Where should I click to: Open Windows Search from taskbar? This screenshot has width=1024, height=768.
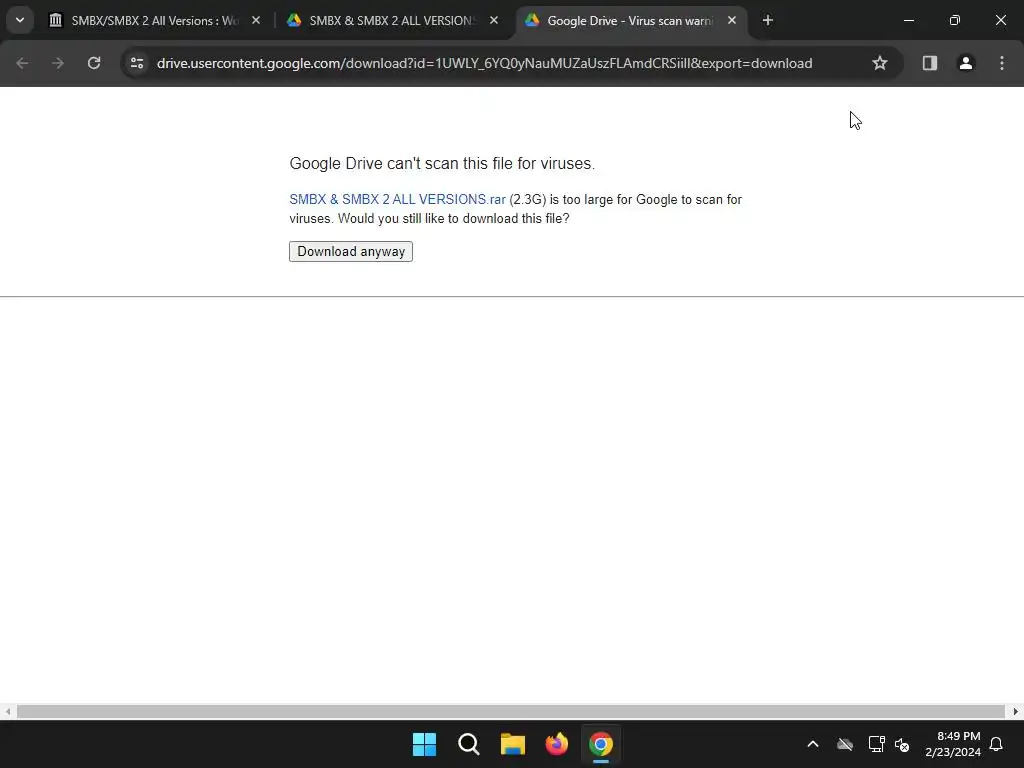pos(468,744)
